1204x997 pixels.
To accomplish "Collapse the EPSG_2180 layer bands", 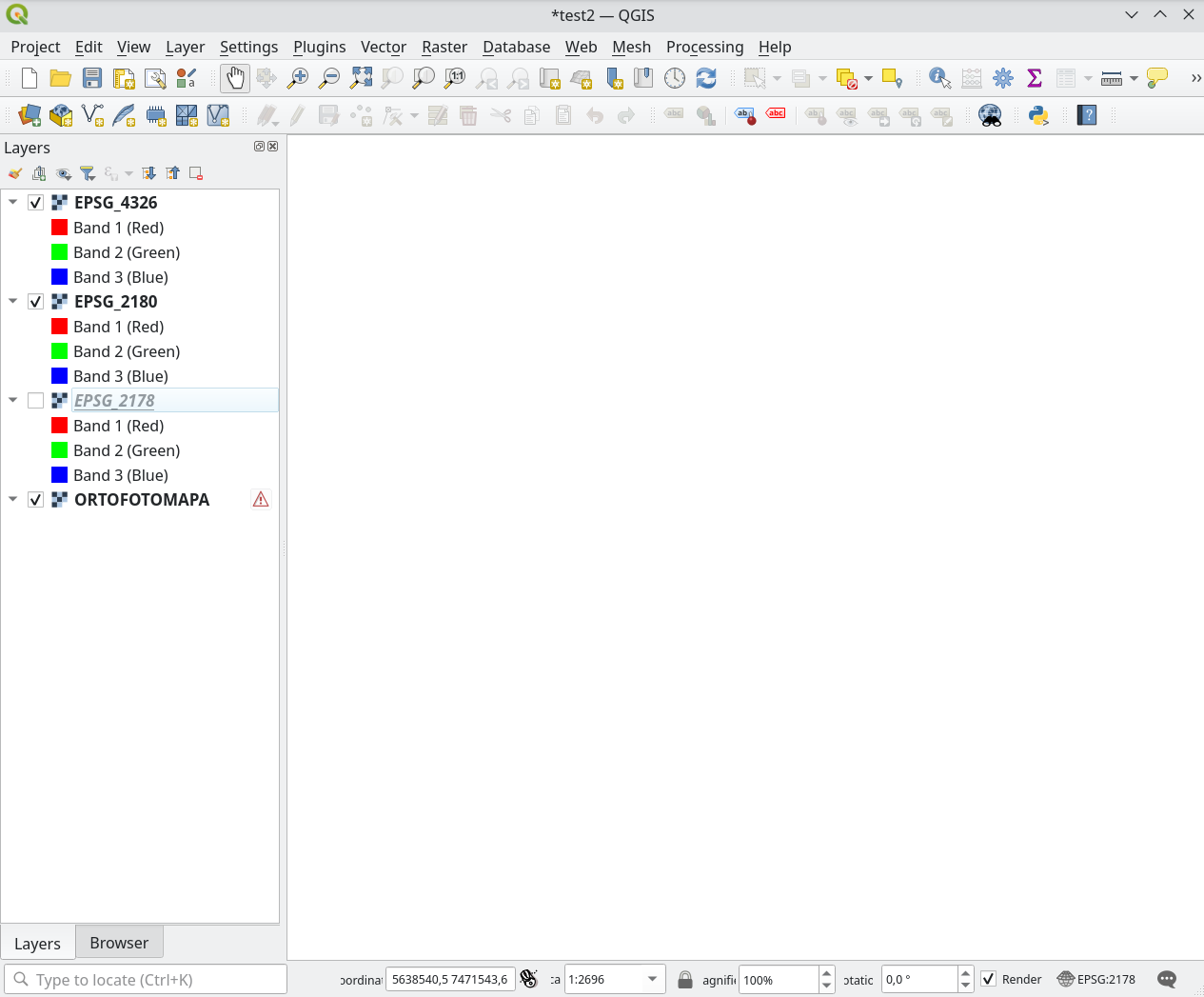I will [x=12, y=301].
